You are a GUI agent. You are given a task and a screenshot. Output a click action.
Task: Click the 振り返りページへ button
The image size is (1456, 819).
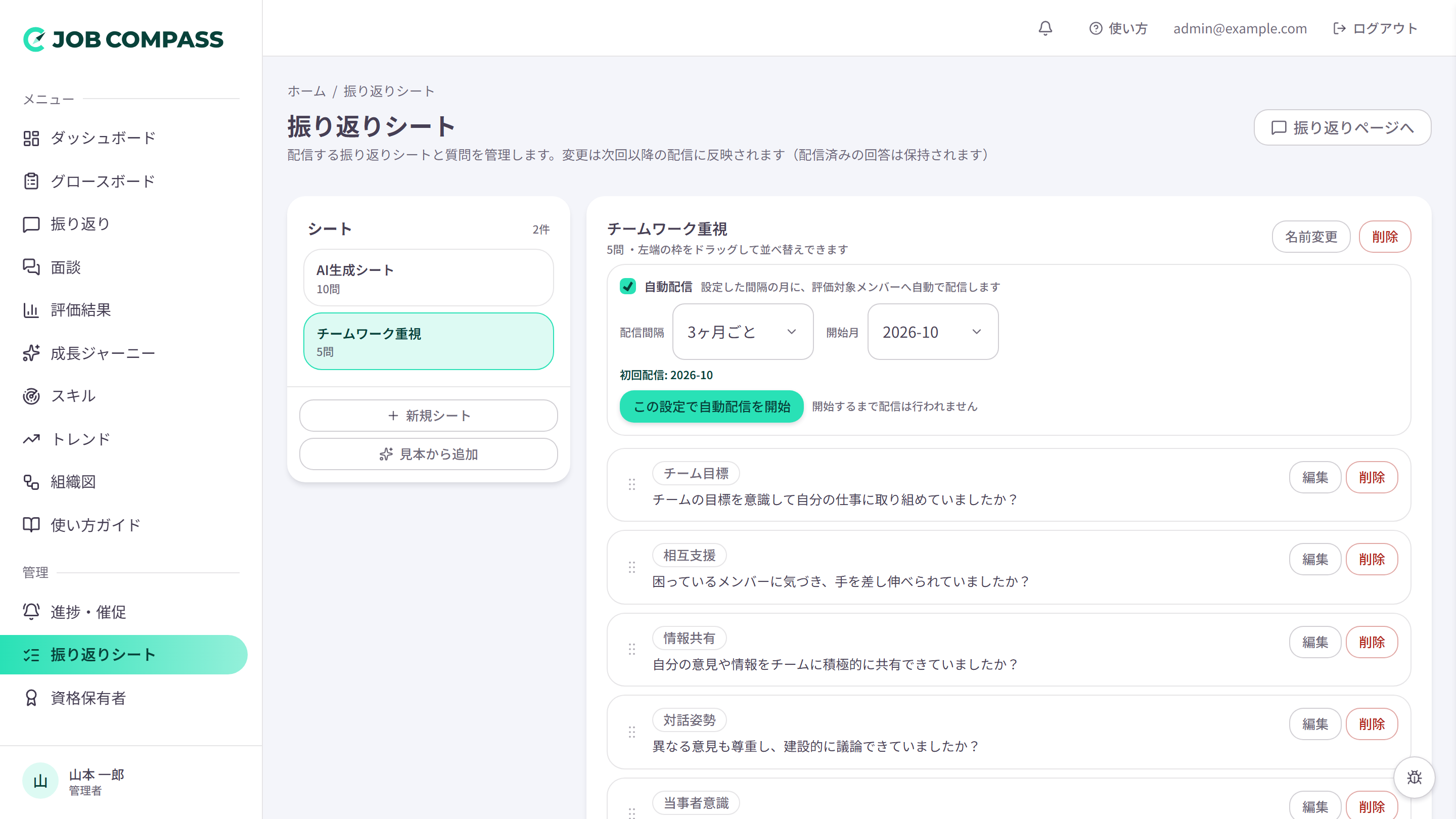pos(1342,127)
